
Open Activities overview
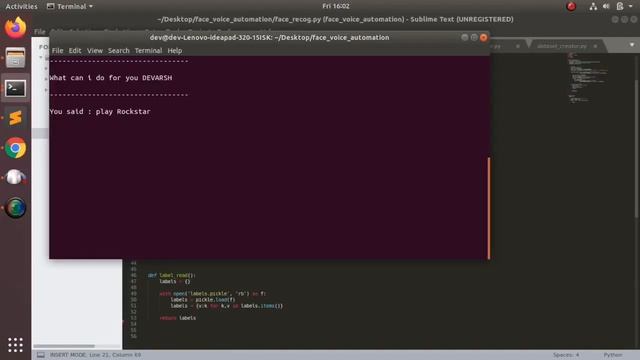click(21, 6)
